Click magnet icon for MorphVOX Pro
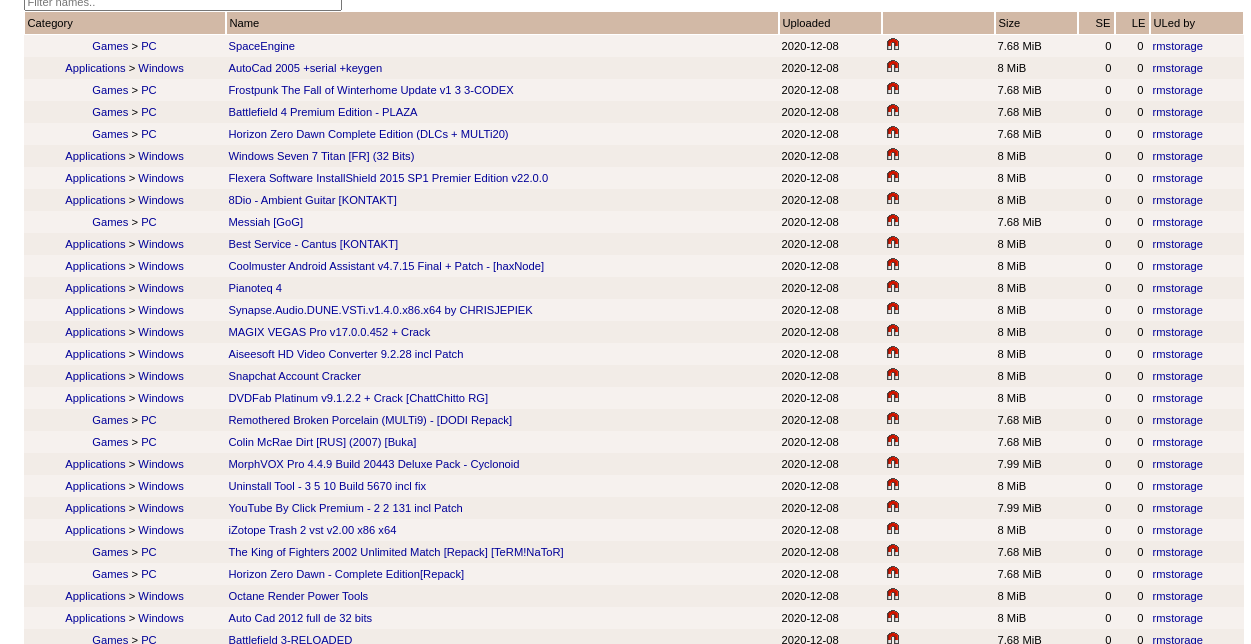The width and height of the screenshot is (1251, 644). click(x=893, y=463)
